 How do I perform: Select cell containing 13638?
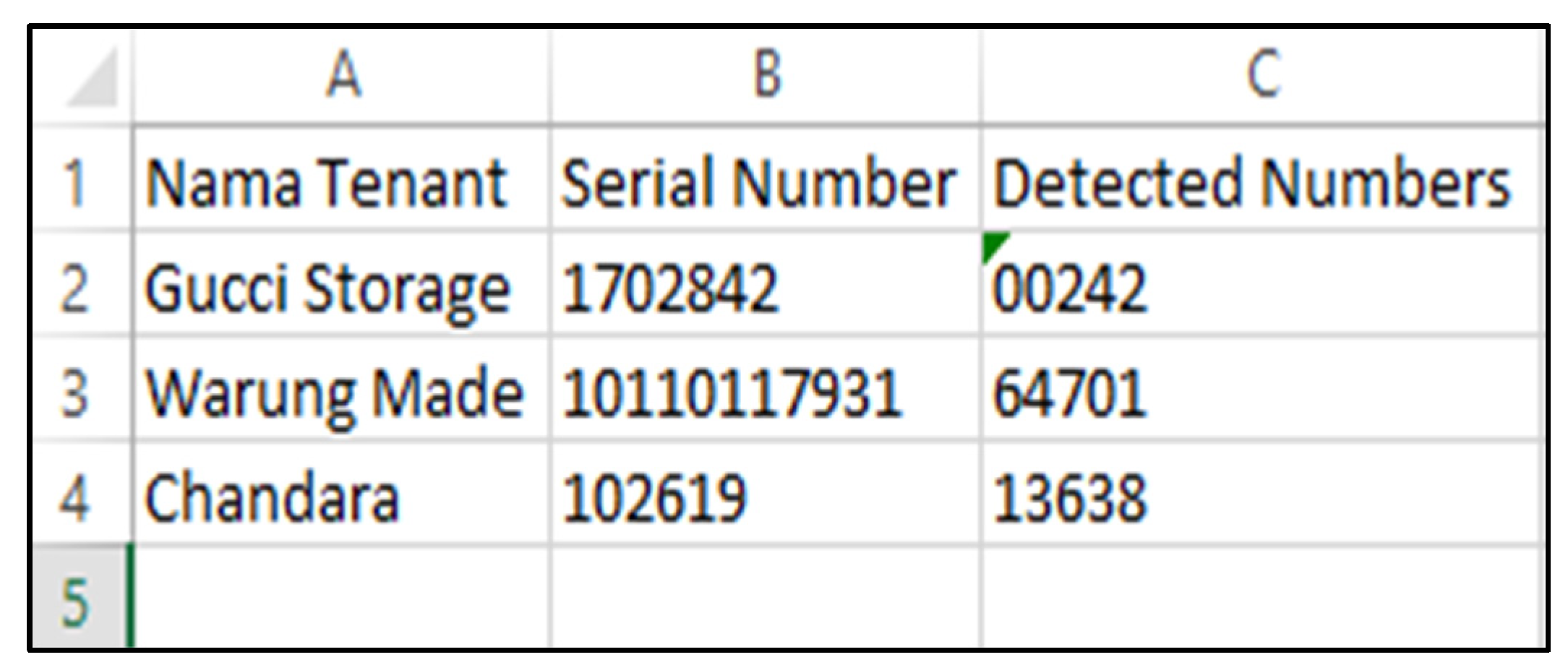1263,493
